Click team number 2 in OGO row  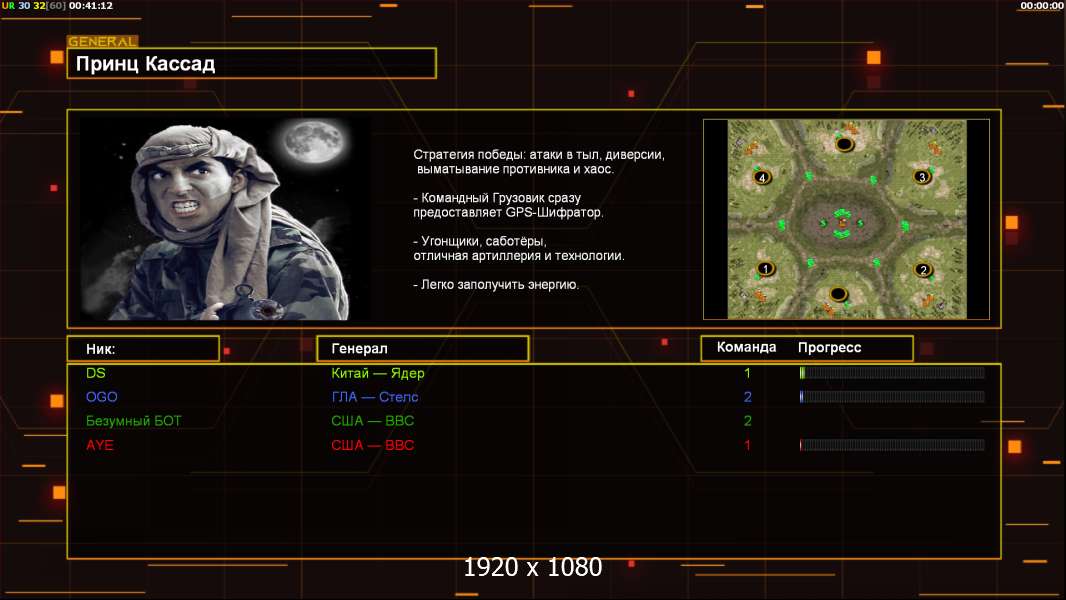point(747,397)
